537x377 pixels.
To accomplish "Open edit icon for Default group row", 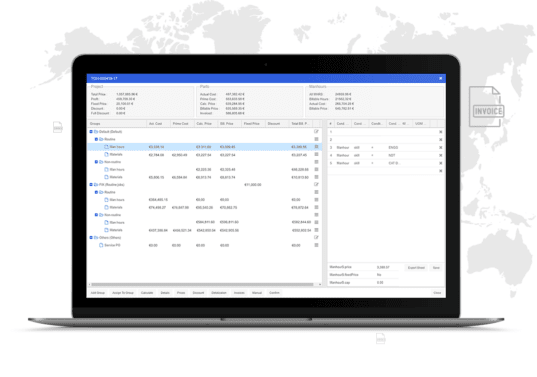I will [x=316, y=131].
